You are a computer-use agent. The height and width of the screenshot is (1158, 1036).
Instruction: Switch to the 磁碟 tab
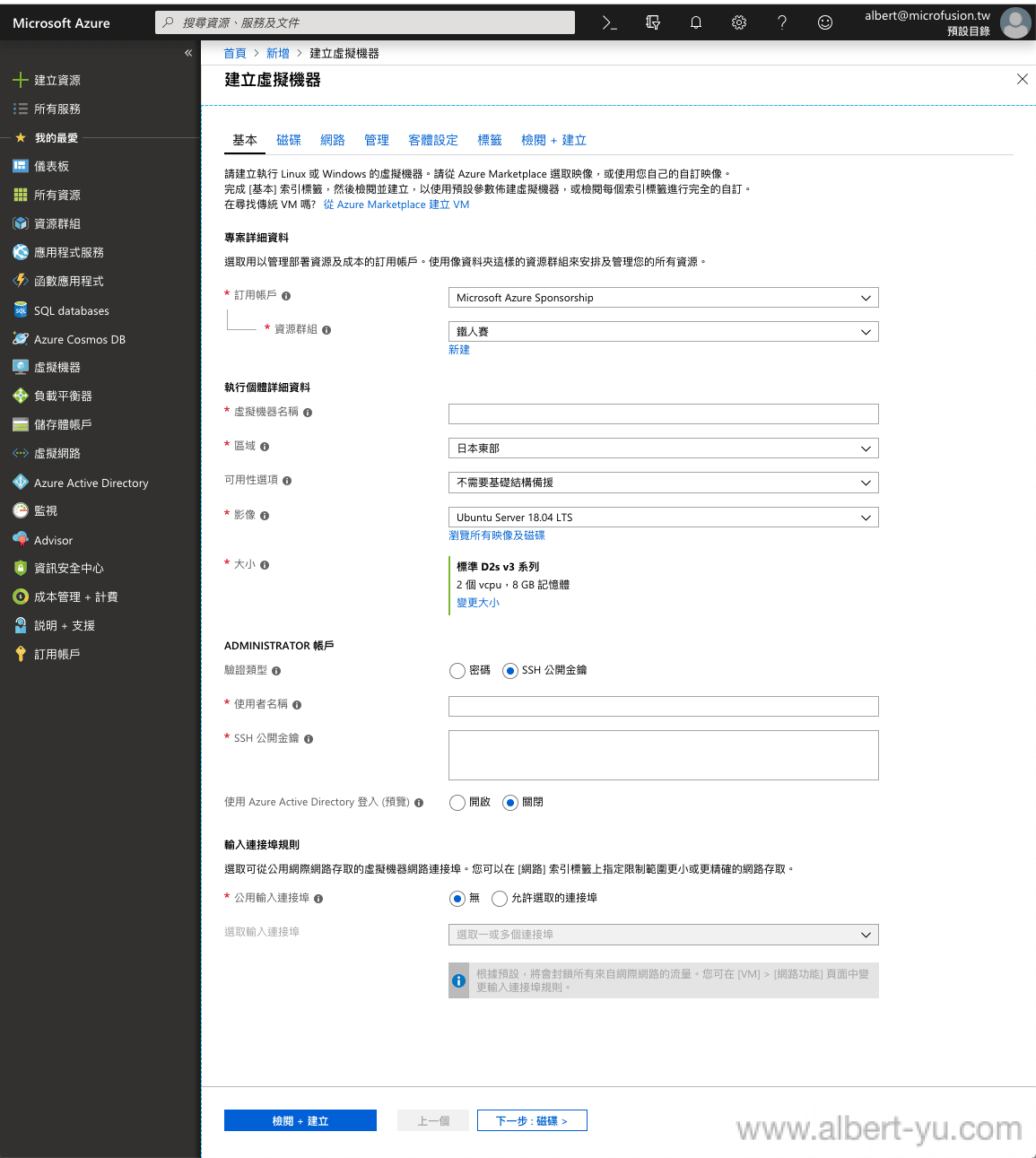pos(289,140)
